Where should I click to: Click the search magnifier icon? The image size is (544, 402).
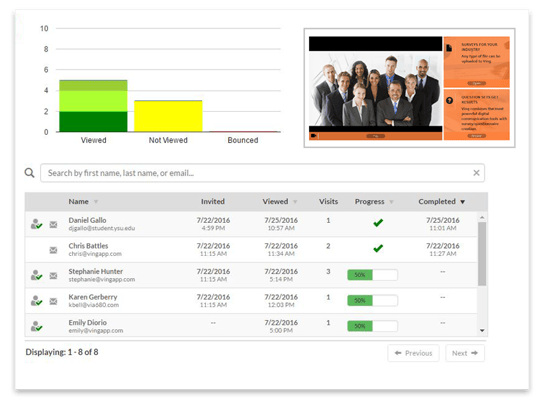[29, 172]
